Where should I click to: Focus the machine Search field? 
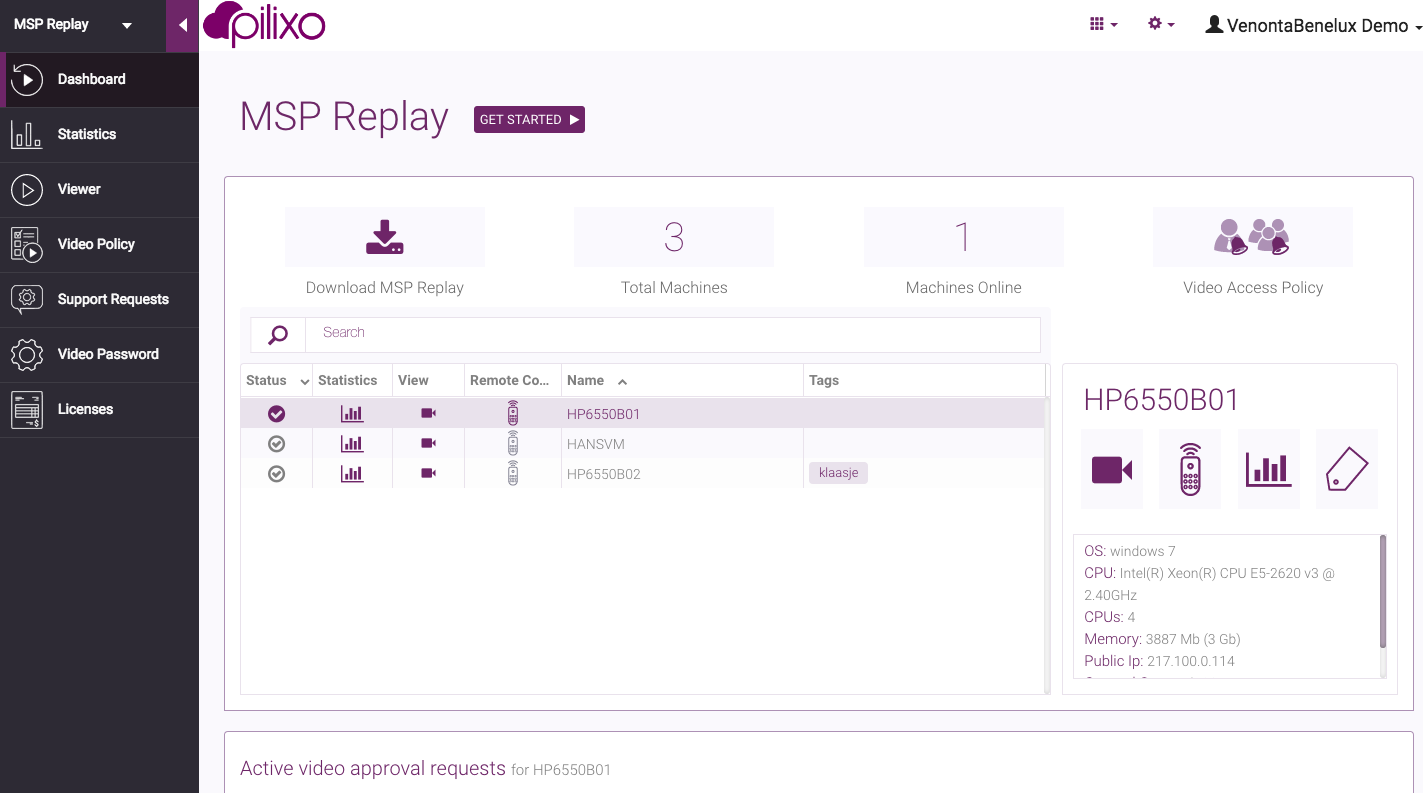point(673,335)
